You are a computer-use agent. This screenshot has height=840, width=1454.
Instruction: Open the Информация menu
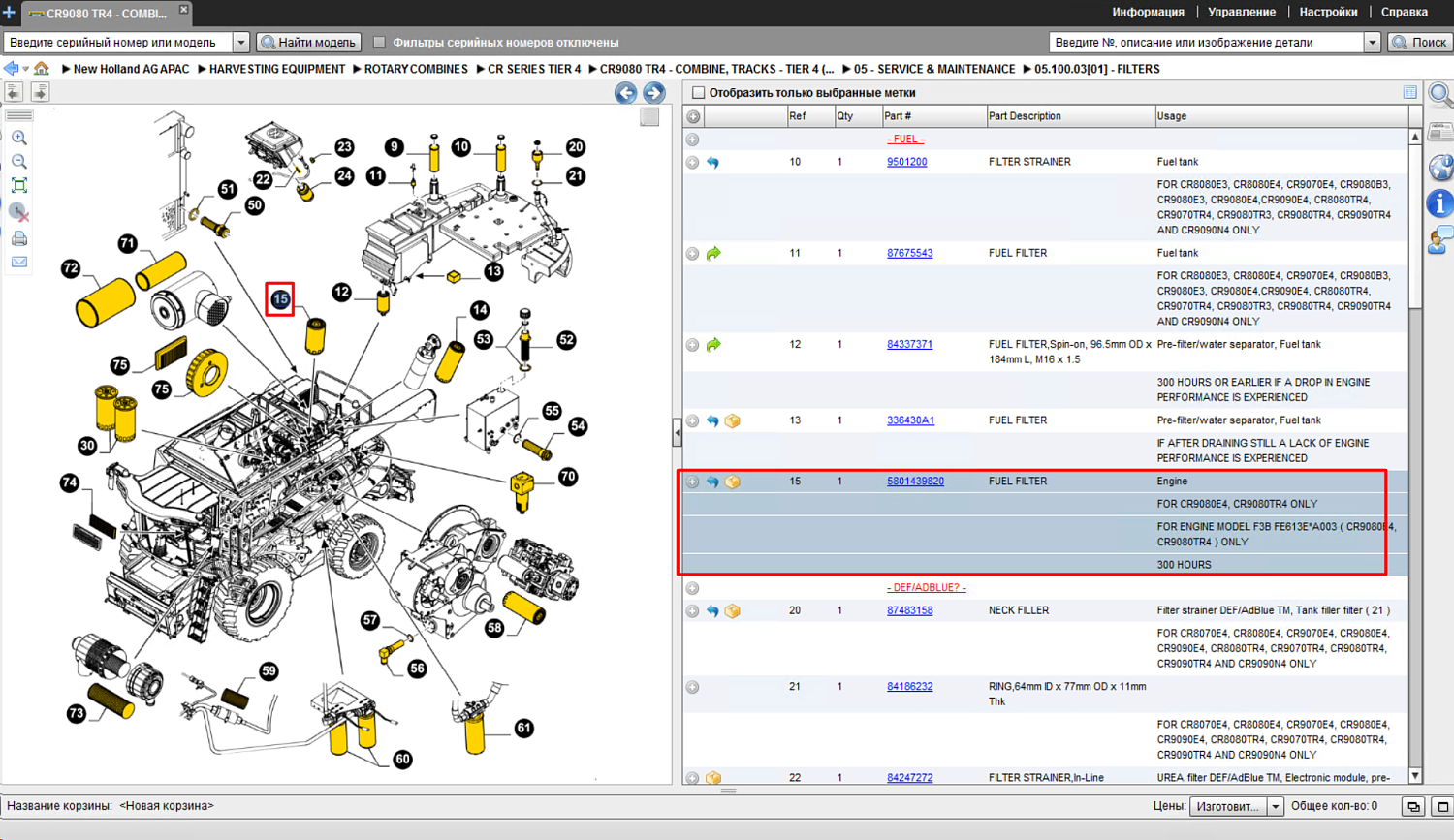pyautogui.click(x=1148, y=13)
